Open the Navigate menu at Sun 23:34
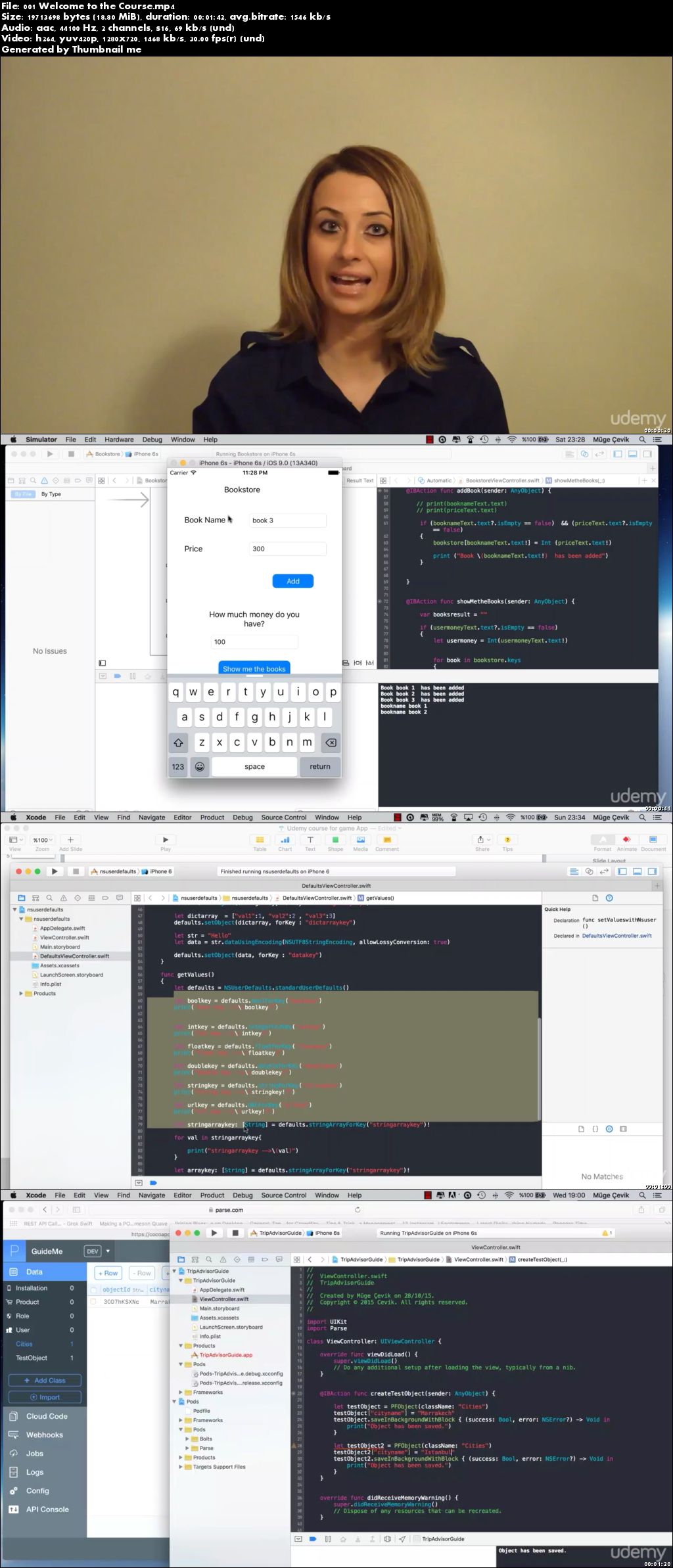The height and width of the screenshot is (1568, 673). [x=152, y=818]
